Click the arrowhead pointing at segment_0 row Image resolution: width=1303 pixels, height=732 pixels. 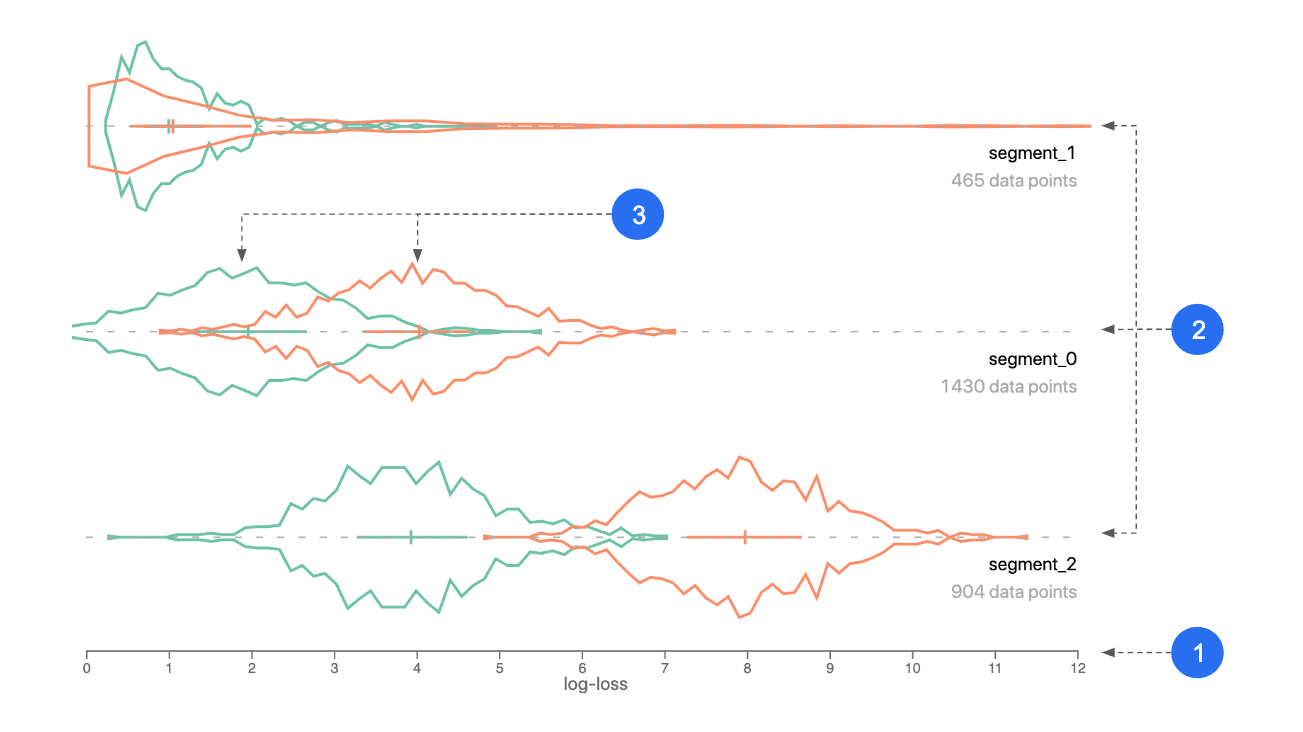1109,329
